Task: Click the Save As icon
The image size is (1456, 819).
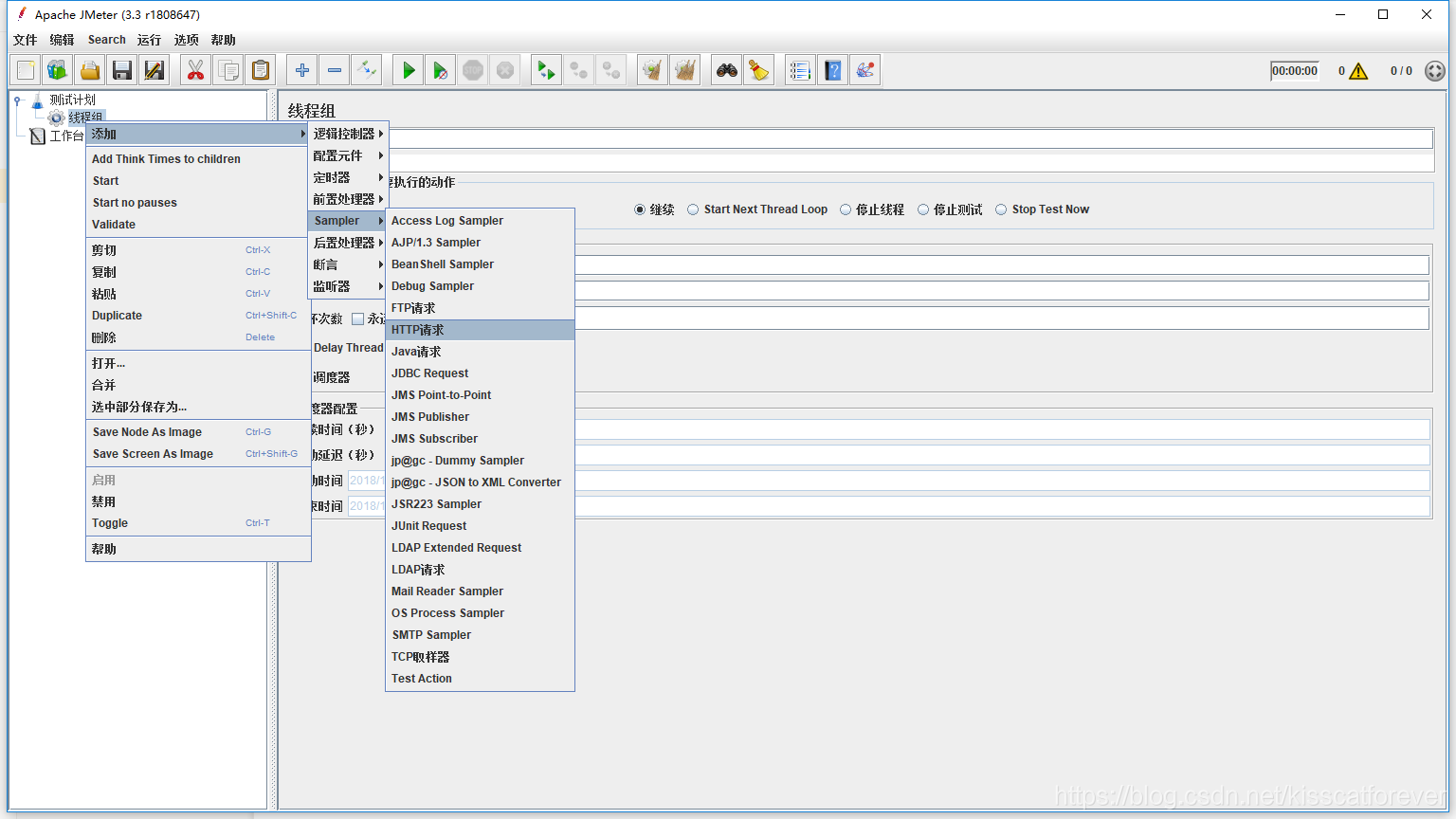Action: 155,70
